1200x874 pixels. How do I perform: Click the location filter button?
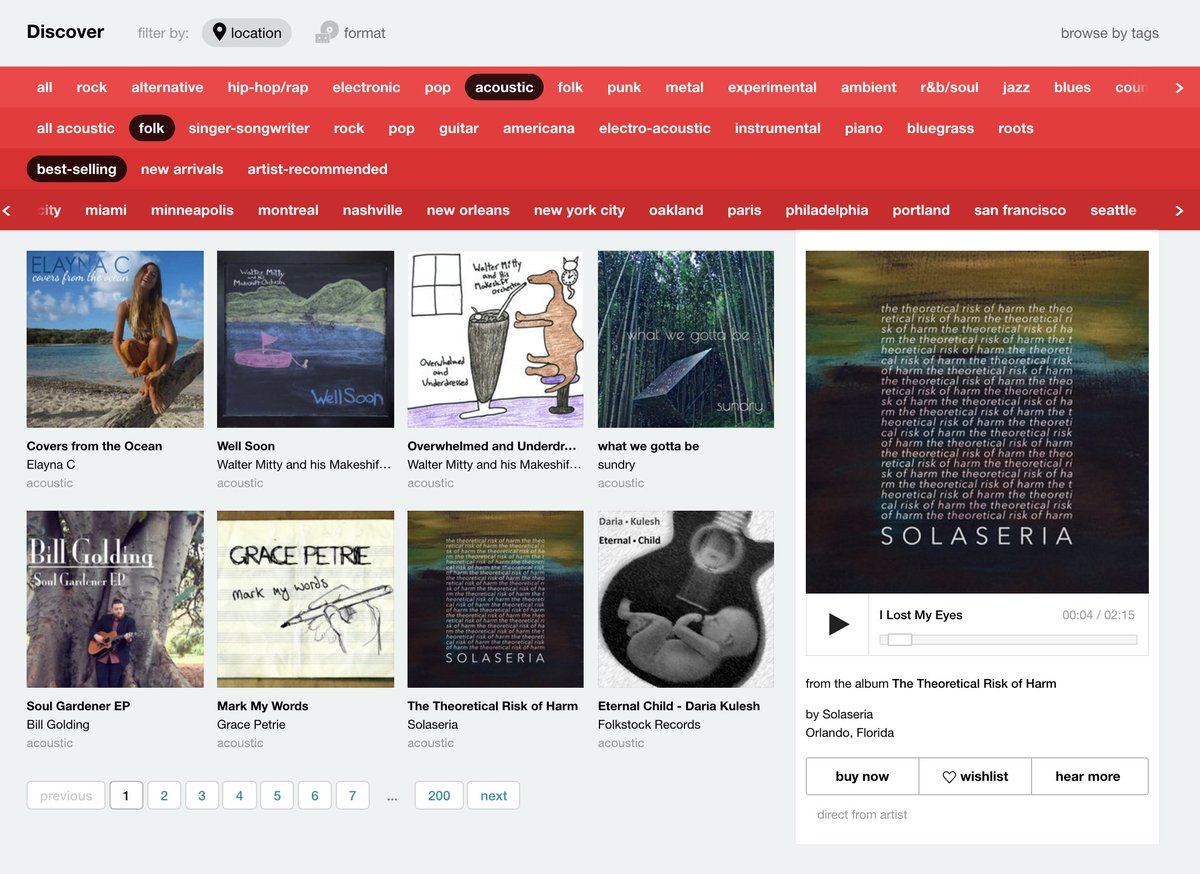247,33
